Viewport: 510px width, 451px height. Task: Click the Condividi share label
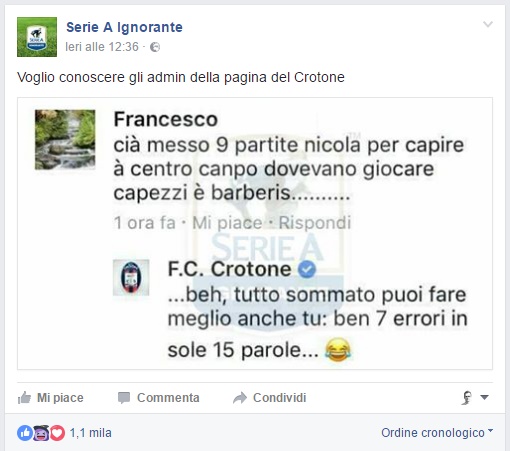pos(279,398)
